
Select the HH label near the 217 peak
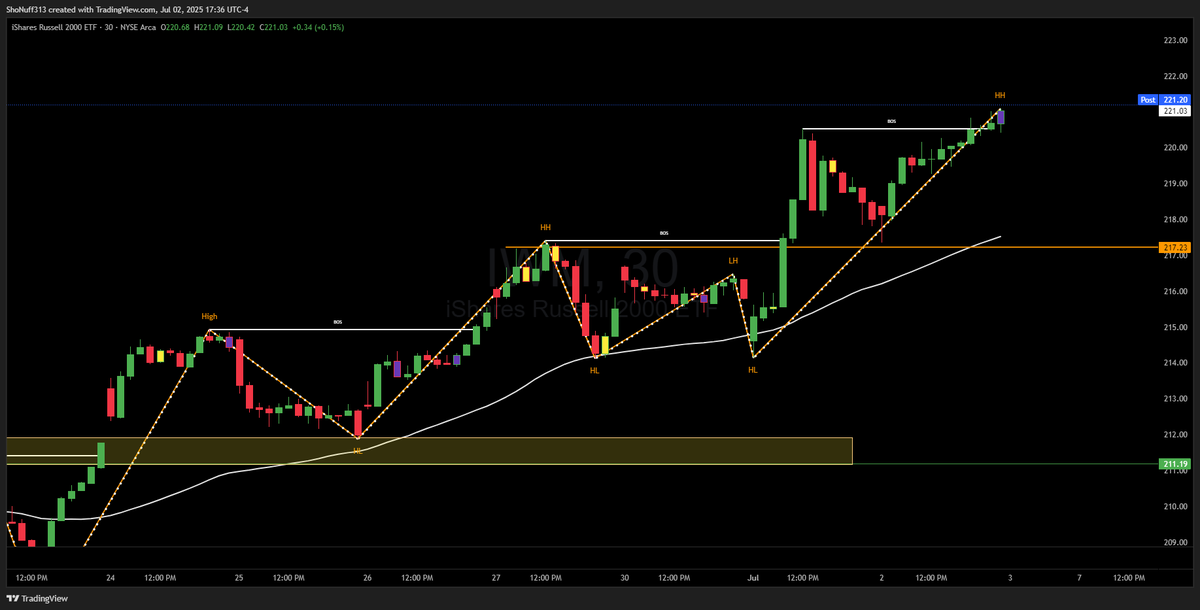coord(546,228)
